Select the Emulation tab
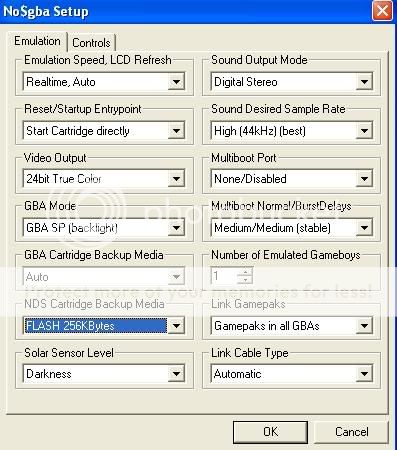Screen dimensions: 397x450 [x=37, y=41]
